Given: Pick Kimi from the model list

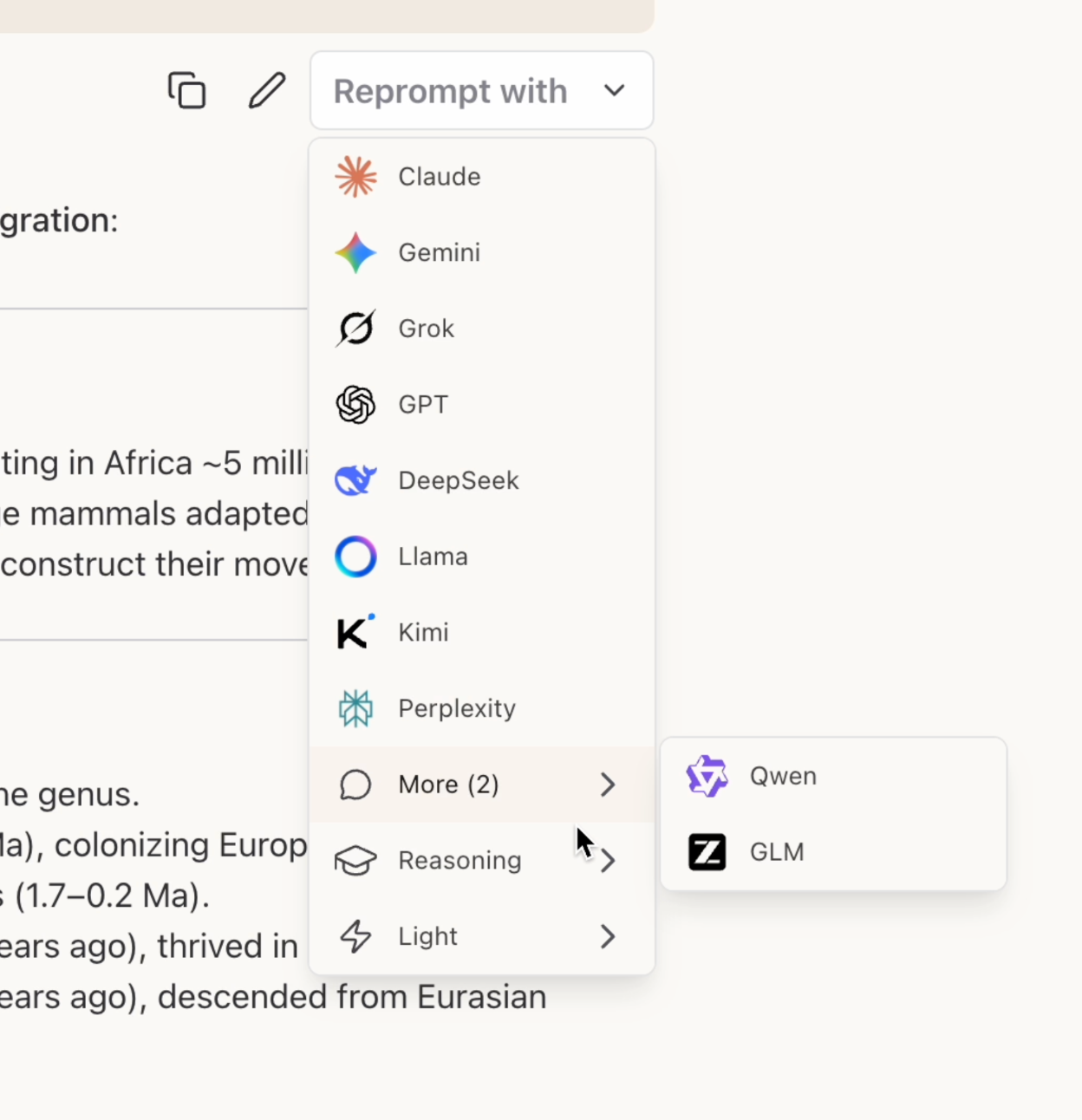Looking at the screenshot, I should 481,632.
